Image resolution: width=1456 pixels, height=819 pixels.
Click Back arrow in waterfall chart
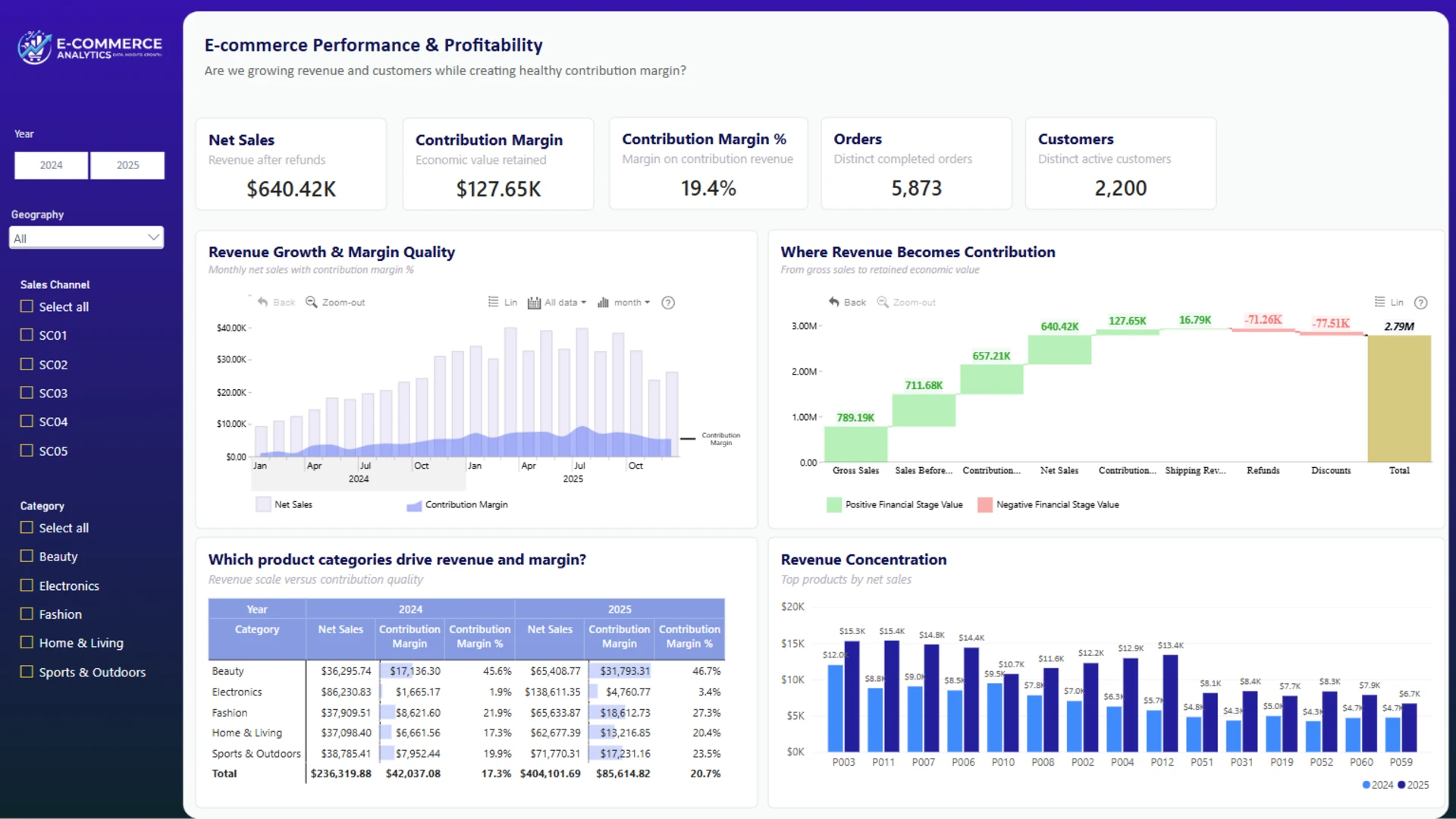coord(834,302)
